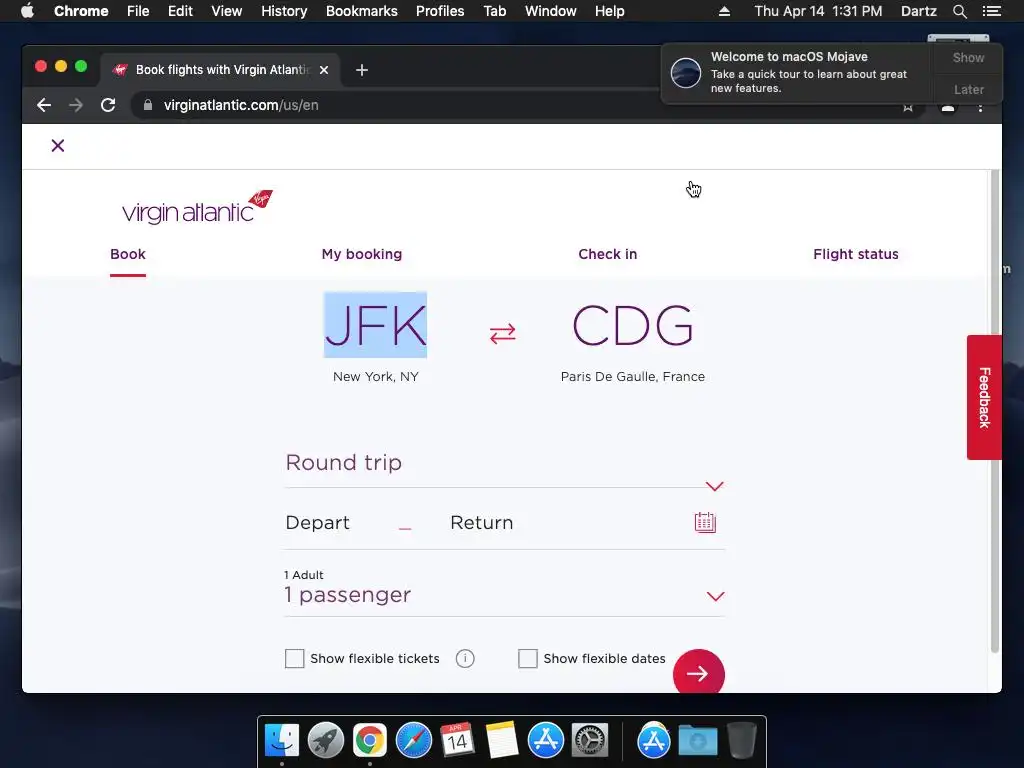Click the site lock padlock icon
The height and width of the screenshot is (768, 1024).
coord(148,105)
